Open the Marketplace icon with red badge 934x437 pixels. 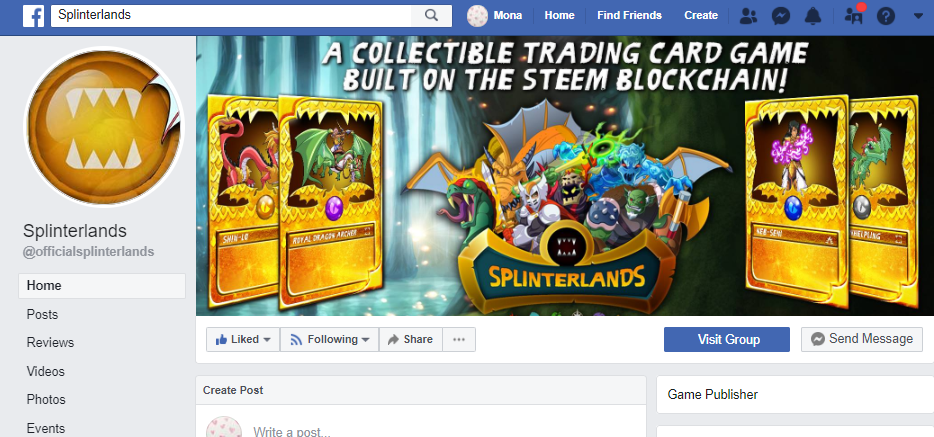(854, 15)
